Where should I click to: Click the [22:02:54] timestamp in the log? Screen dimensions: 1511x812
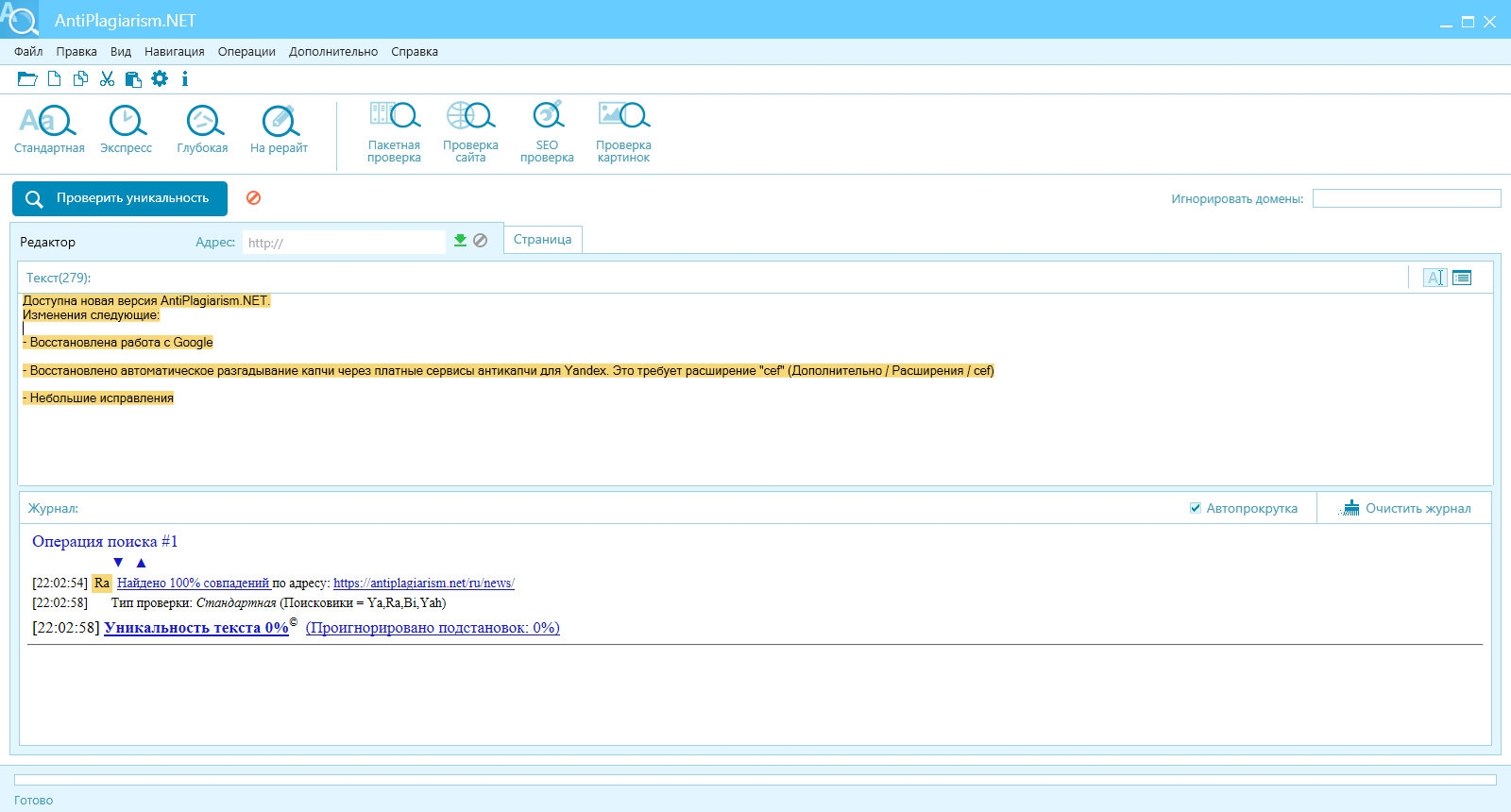coord(59,584)
